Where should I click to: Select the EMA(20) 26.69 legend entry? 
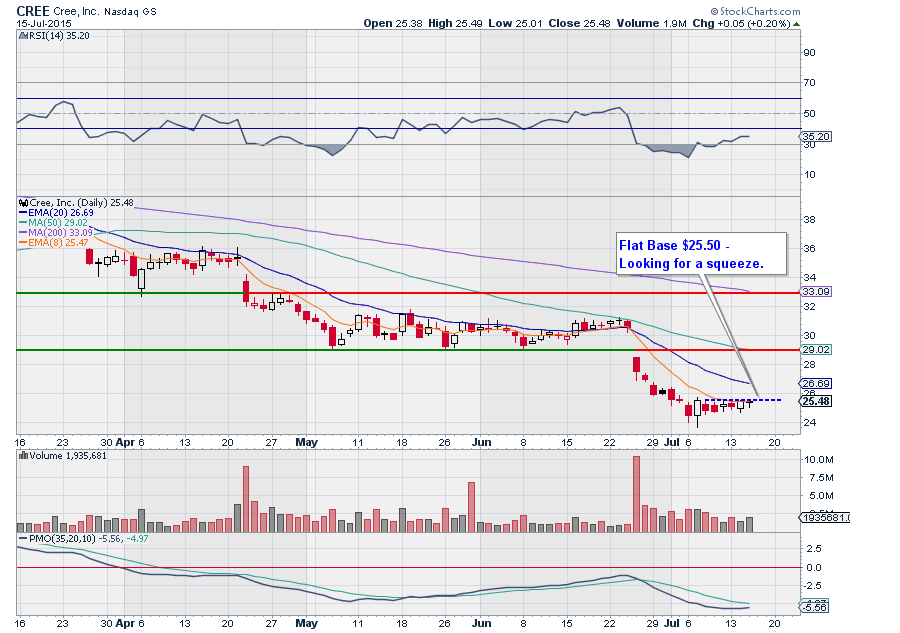[56, 213]
